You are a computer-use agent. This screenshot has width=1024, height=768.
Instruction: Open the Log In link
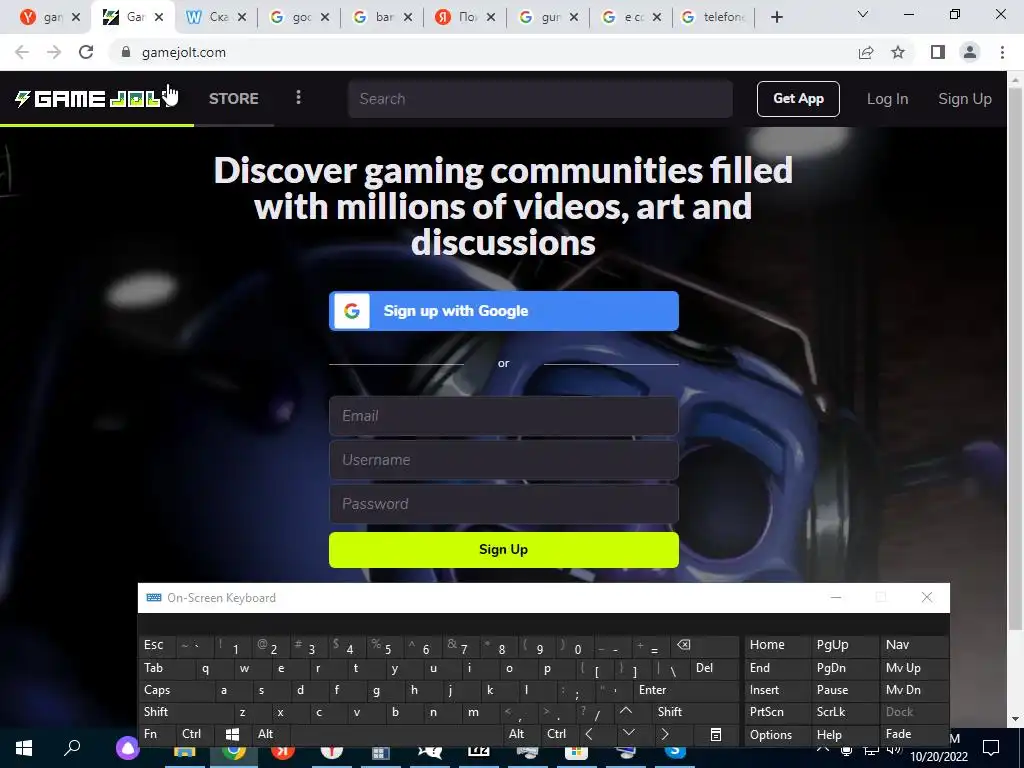pyautogui.click(x=887, y=99)
